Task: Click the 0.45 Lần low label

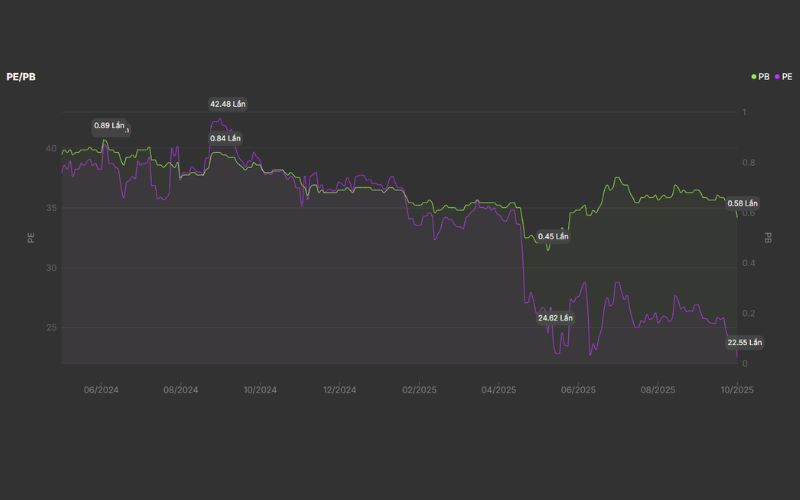Action: pyautogui.click(x=552, y=237)
